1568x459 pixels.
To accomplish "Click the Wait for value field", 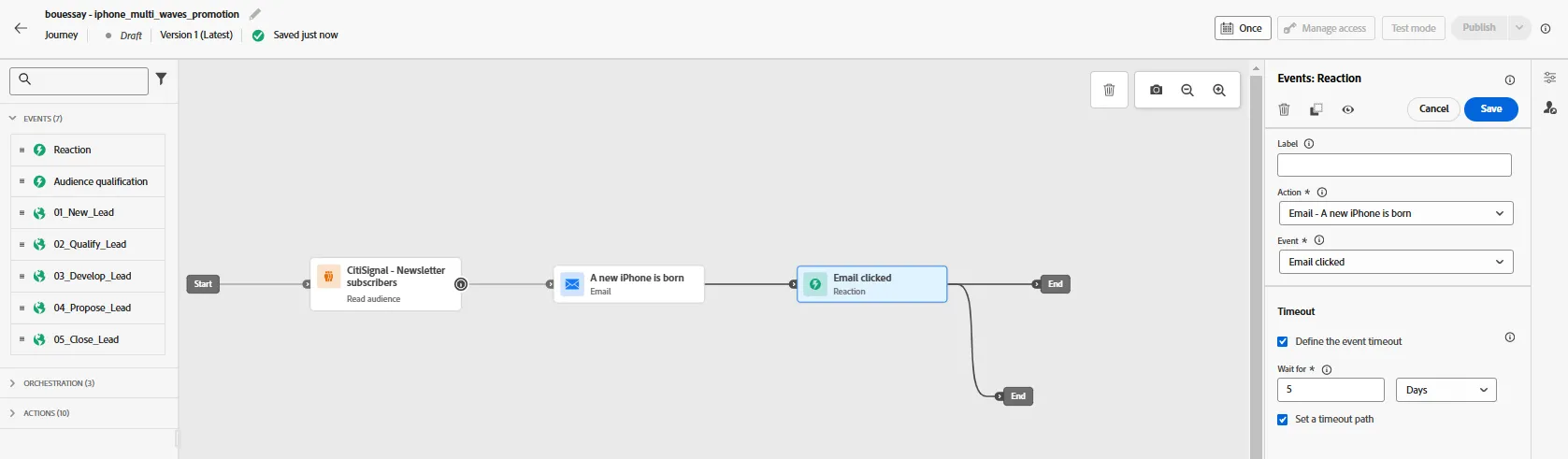I will click(x=1331, y=390).
